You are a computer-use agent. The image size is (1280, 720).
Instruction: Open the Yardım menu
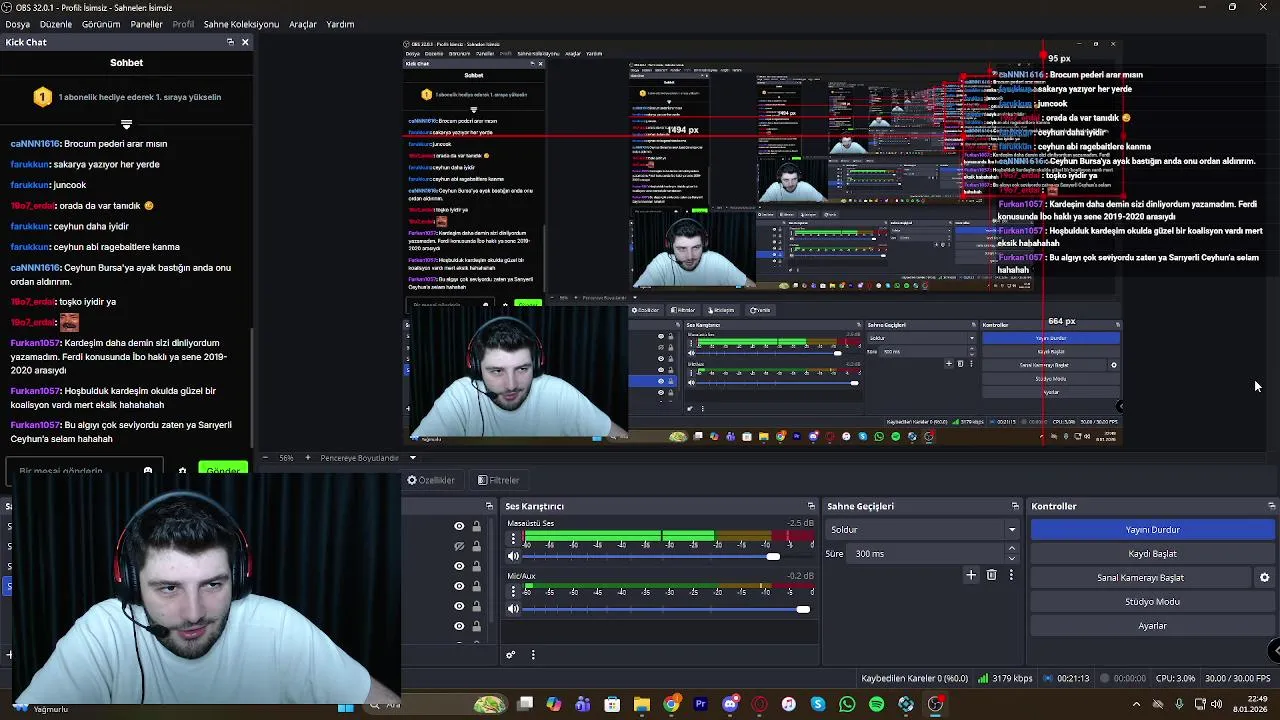340,24
